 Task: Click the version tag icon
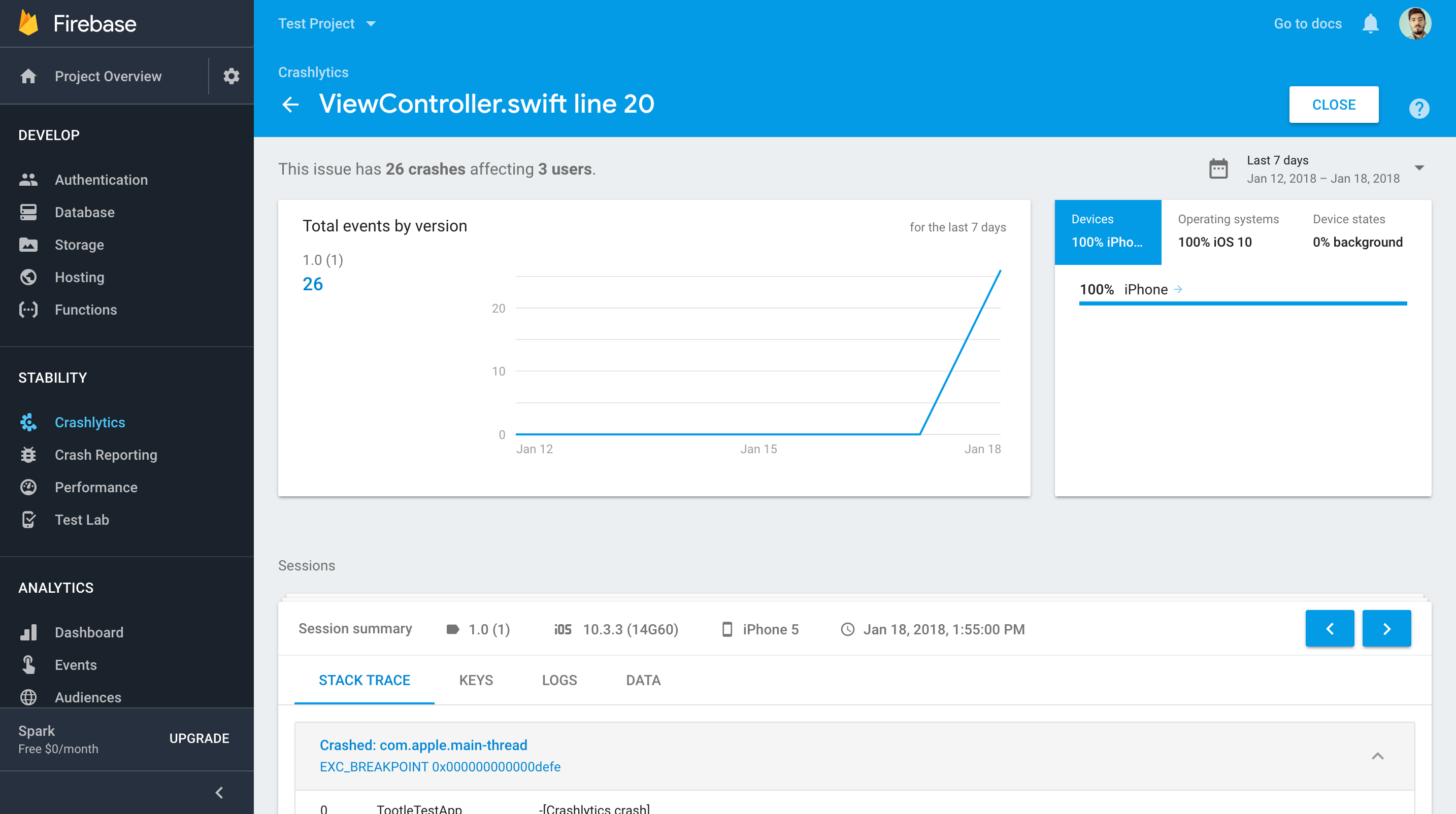pos(452,629)
